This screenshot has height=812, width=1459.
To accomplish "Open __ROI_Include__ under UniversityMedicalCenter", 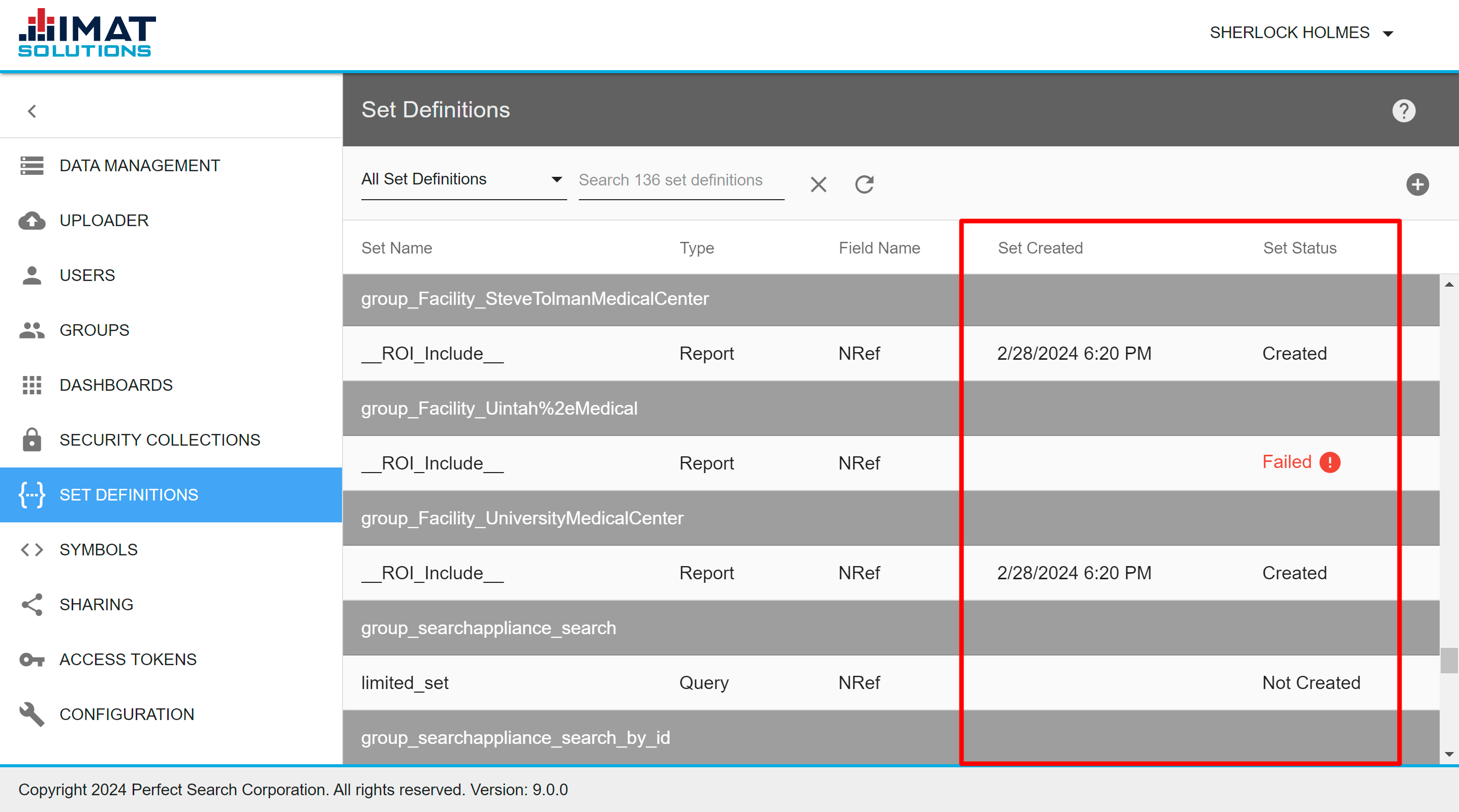I will point(891,573).
